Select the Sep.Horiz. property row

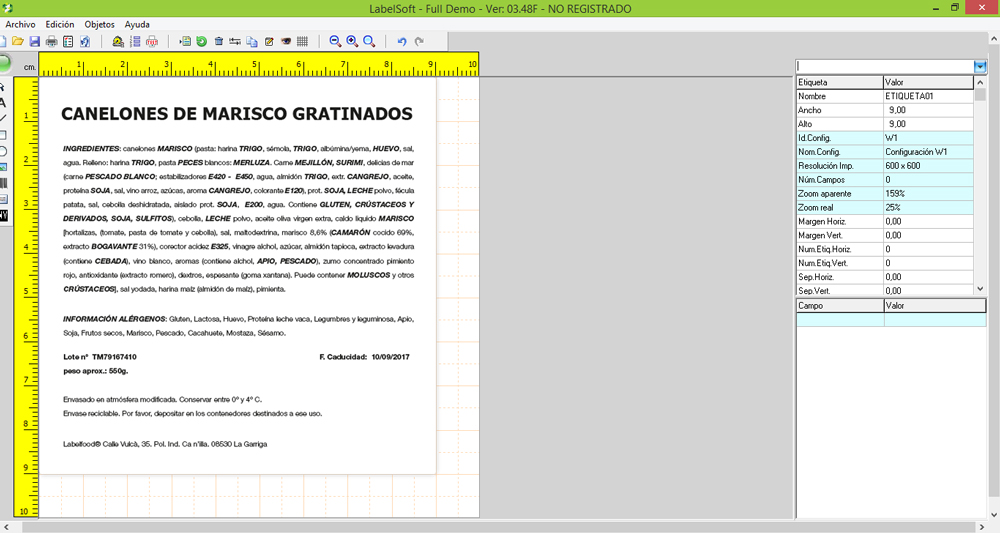coord(885,277)
